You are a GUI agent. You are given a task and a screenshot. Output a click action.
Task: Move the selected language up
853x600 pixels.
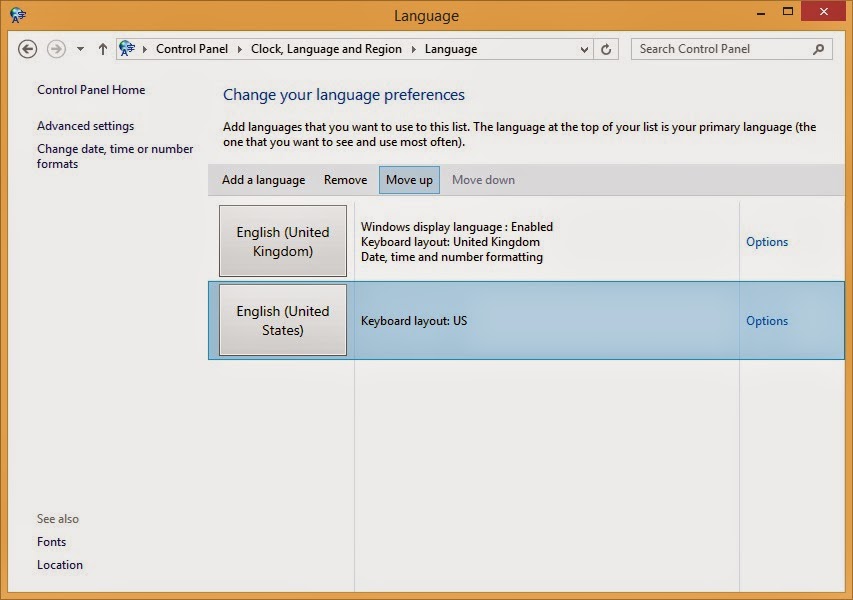(409, 180)
